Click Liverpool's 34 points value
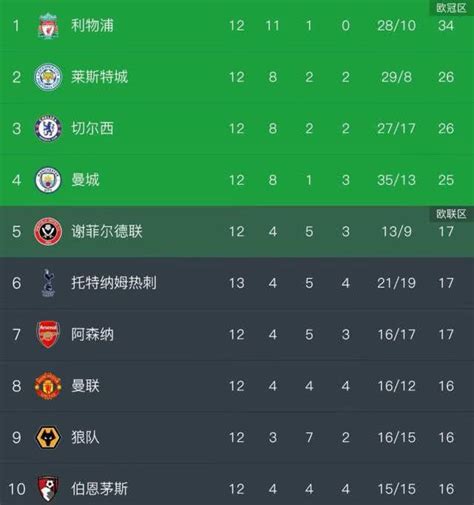The height and width of the screenshot is (505, 474). coord(446,25)
